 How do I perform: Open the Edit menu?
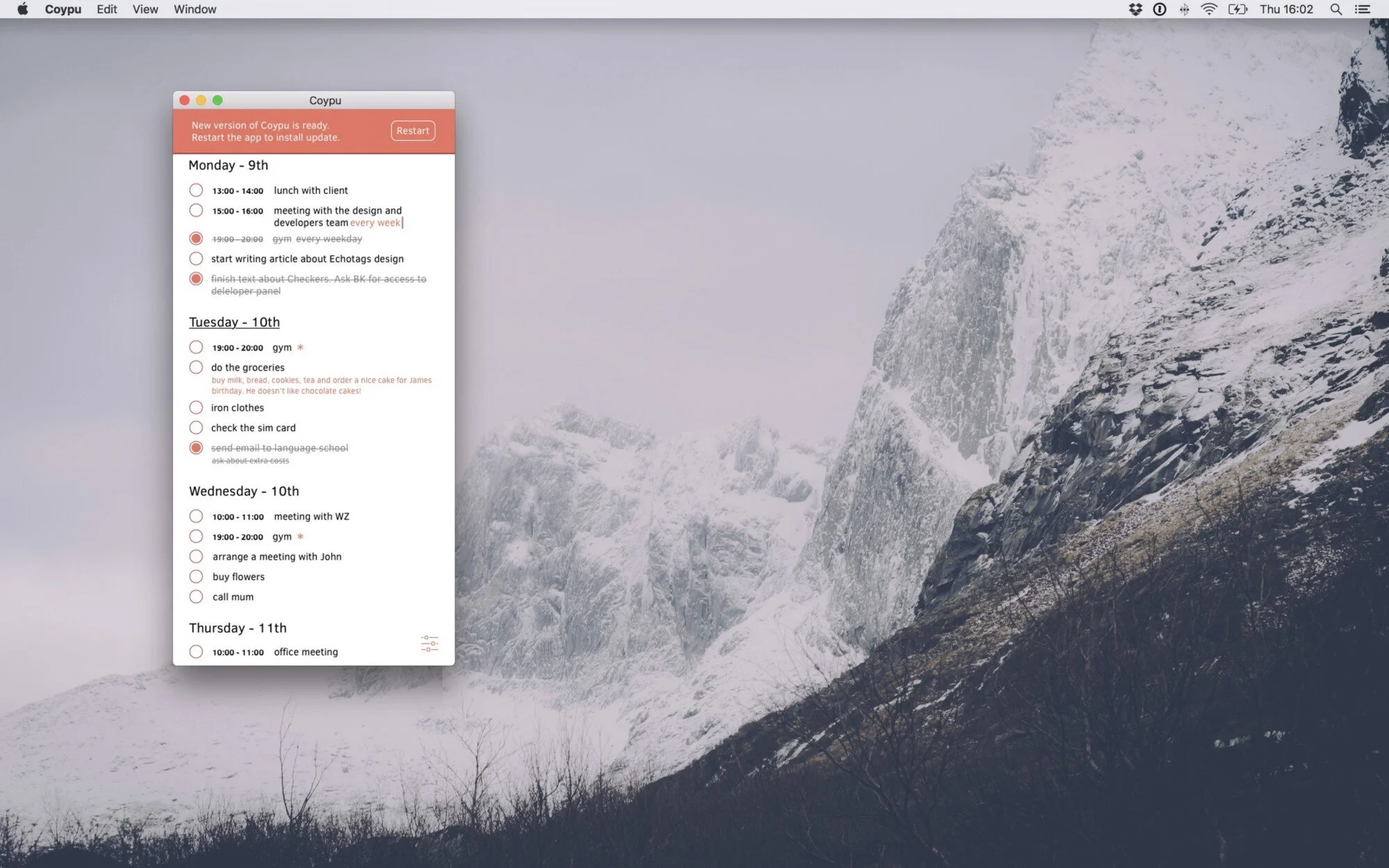pos(107,9)
